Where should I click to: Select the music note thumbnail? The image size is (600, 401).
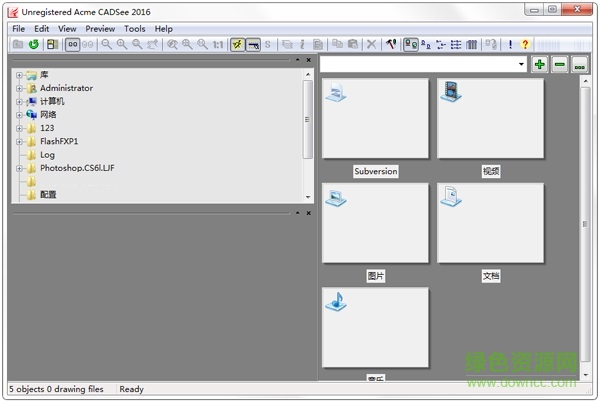point(375,328)
